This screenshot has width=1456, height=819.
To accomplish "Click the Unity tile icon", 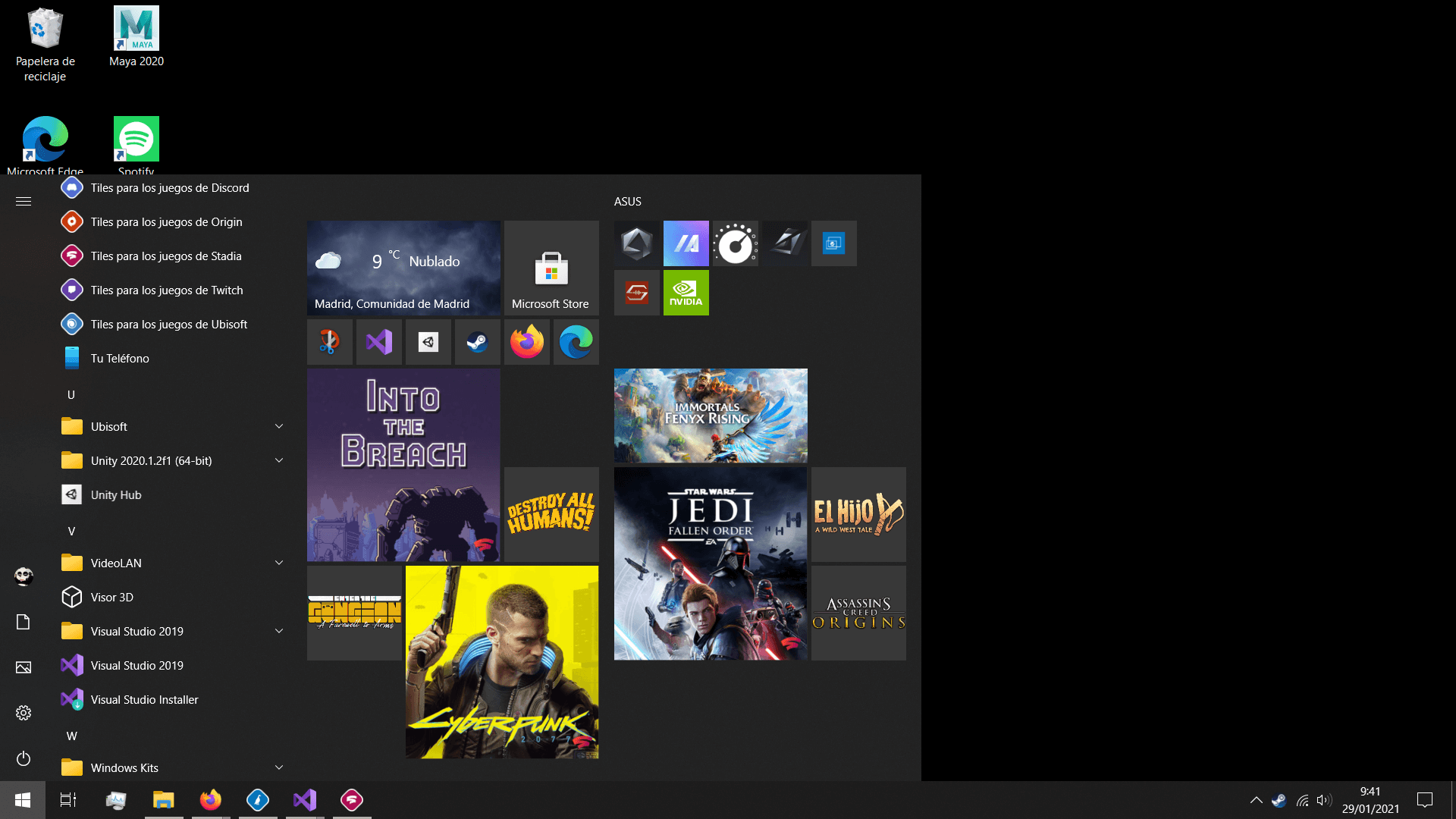I will click(x=428, y=342).
